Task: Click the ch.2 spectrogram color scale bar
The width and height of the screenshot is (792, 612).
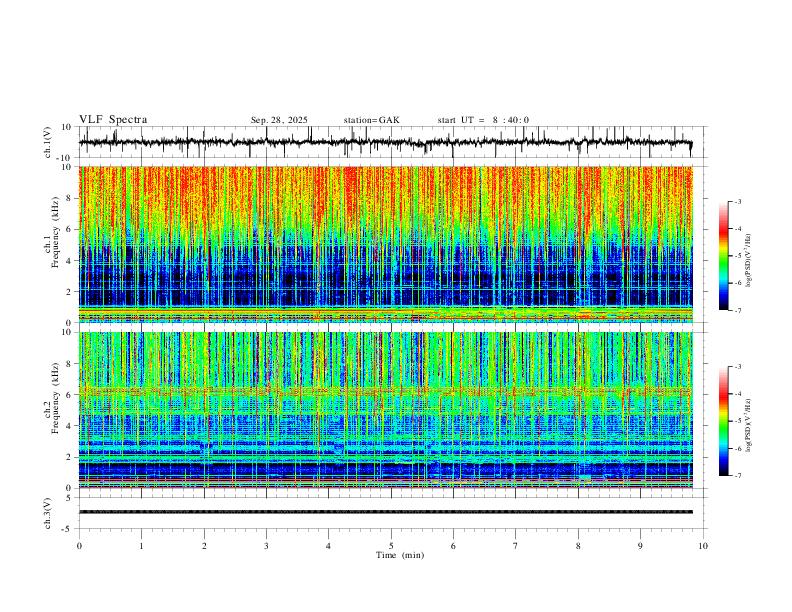Action: point(724,421)
